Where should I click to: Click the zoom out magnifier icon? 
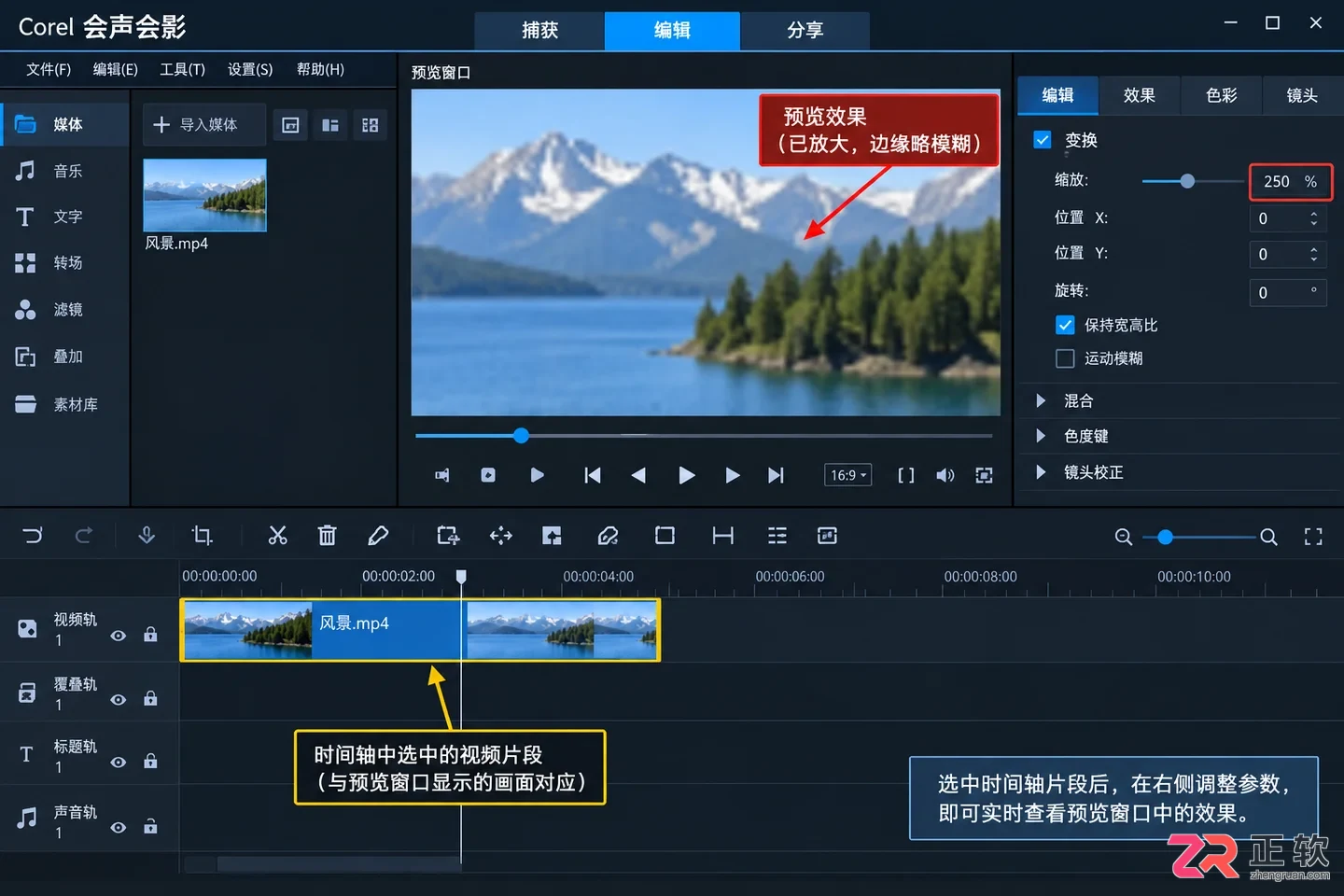(x=1124, y=537)
